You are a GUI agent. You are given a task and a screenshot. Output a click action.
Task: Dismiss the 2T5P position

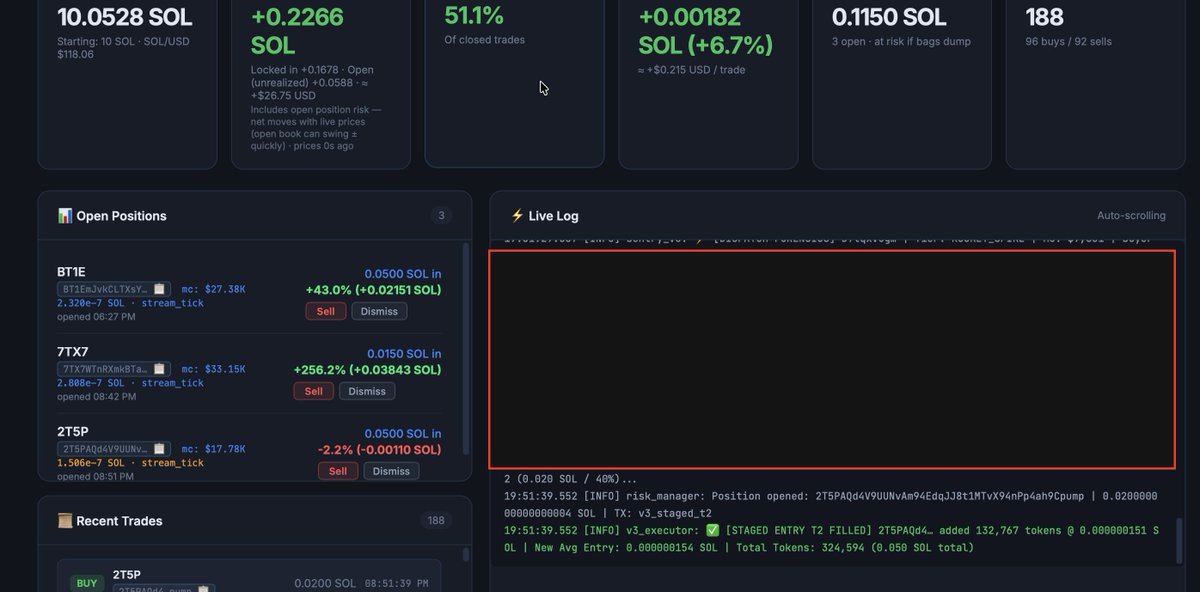[391, 471]
